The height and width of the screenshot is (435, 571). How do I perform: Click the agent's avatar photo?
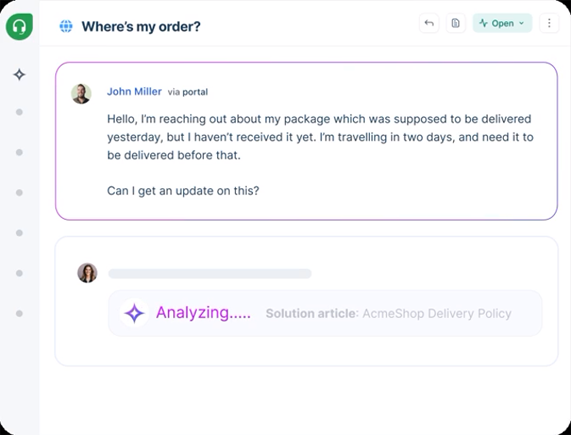tap(87, 273)
